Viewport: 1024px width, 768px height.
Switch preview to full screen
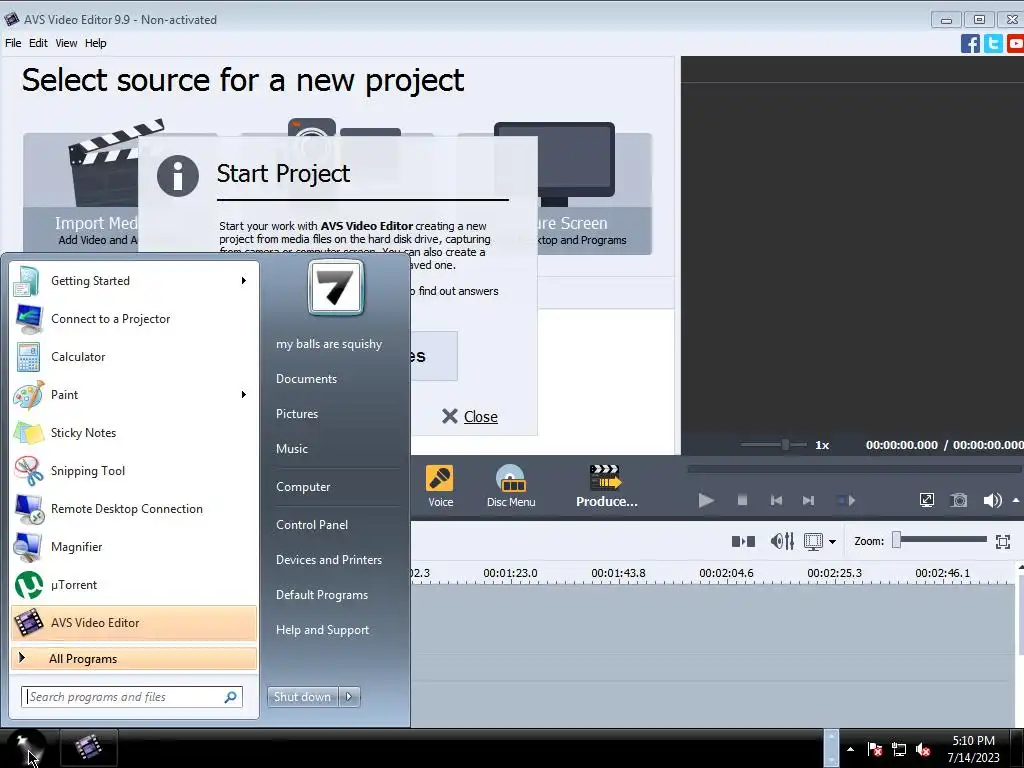(x=927, y=500)
